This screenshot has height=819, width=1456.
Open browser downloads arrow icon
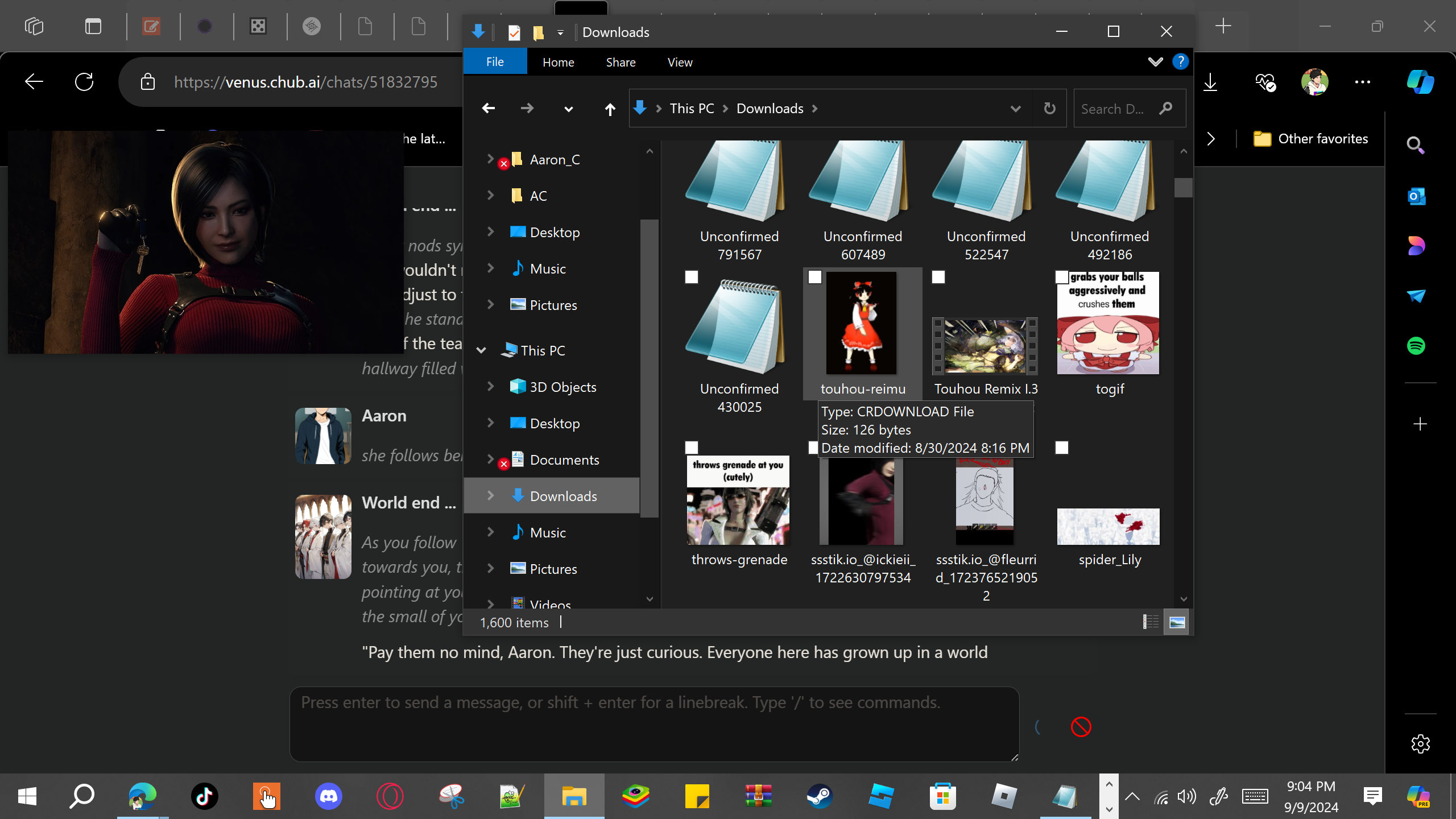[1210, 82]
